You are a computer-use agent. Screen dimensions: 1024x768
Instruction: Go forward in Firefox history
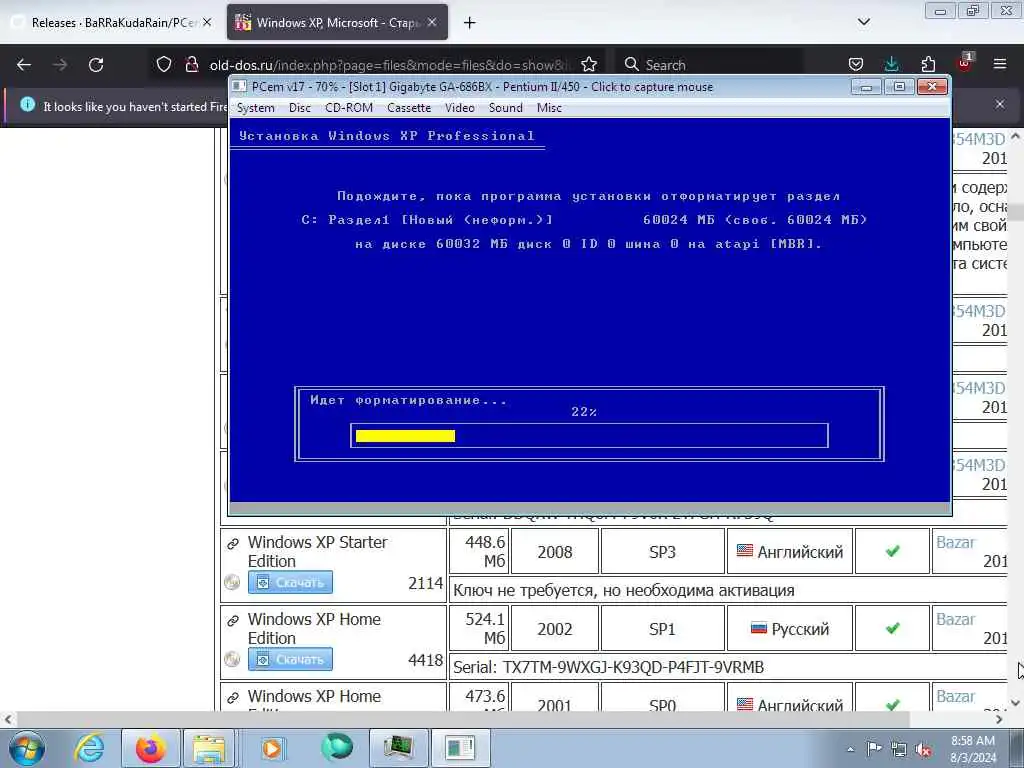pos(60,65)
